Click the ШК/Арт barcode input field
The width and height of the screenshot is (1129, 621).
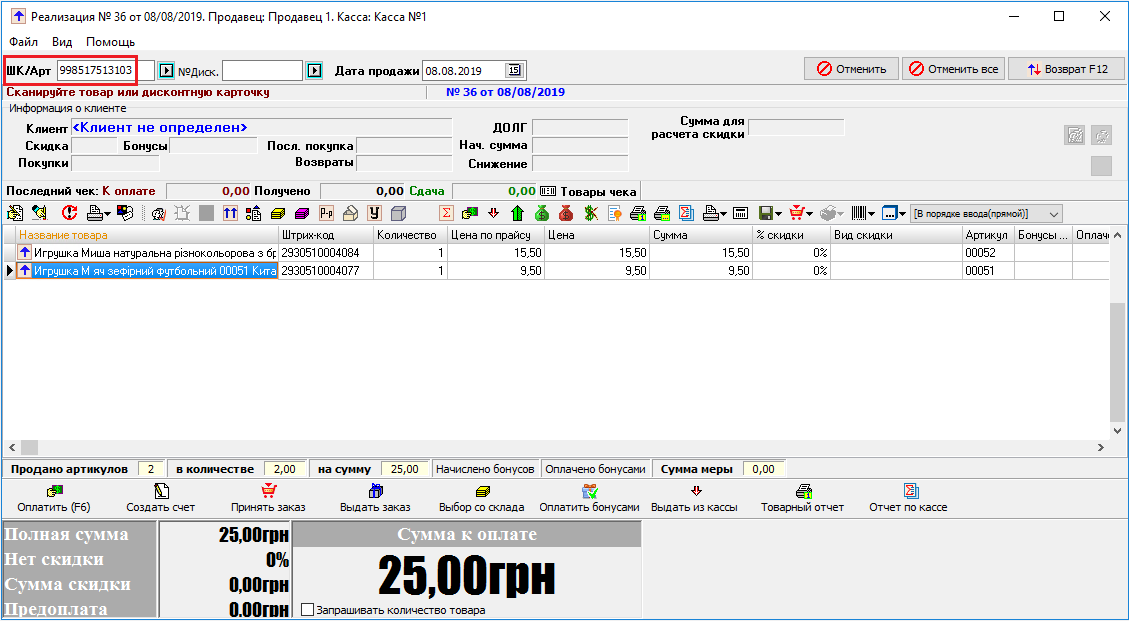pos(96,70)
